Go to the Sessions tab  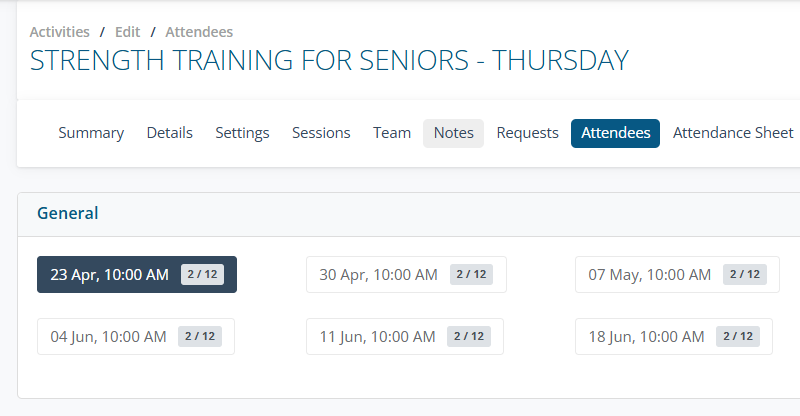[321, 133]
